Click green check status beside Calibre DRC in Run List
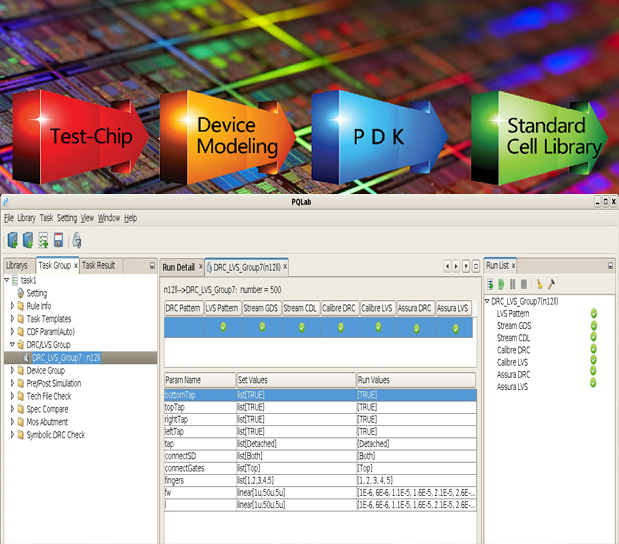The height and width of the screenshot is (544, 619). [593, 350]
